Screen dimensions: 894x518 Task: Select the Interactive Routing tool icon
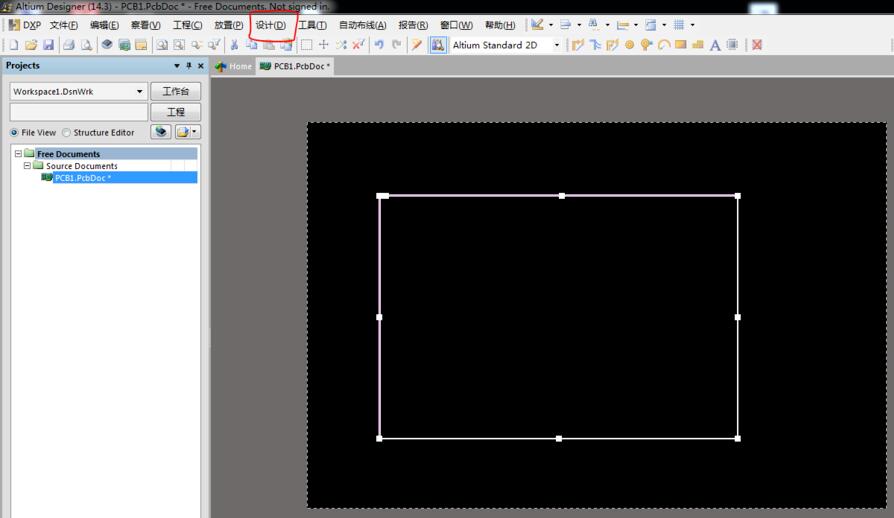tap(578, 45)
